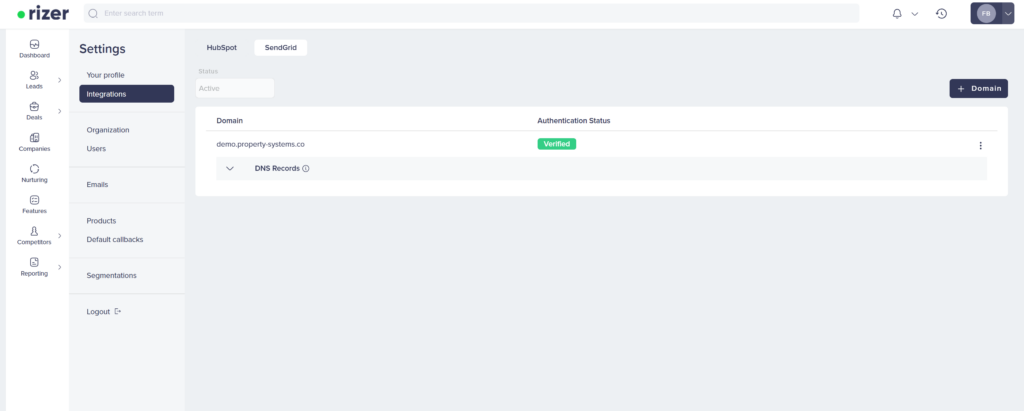
Task: Select the SendGrid tab
Action: (280, 47)
